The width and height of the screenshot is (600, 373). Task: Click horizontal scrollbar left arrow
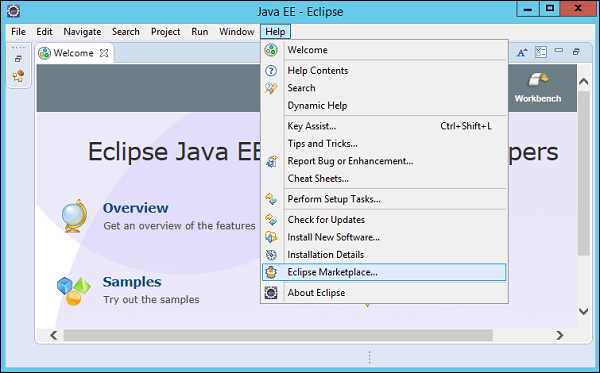coord(54,336)
